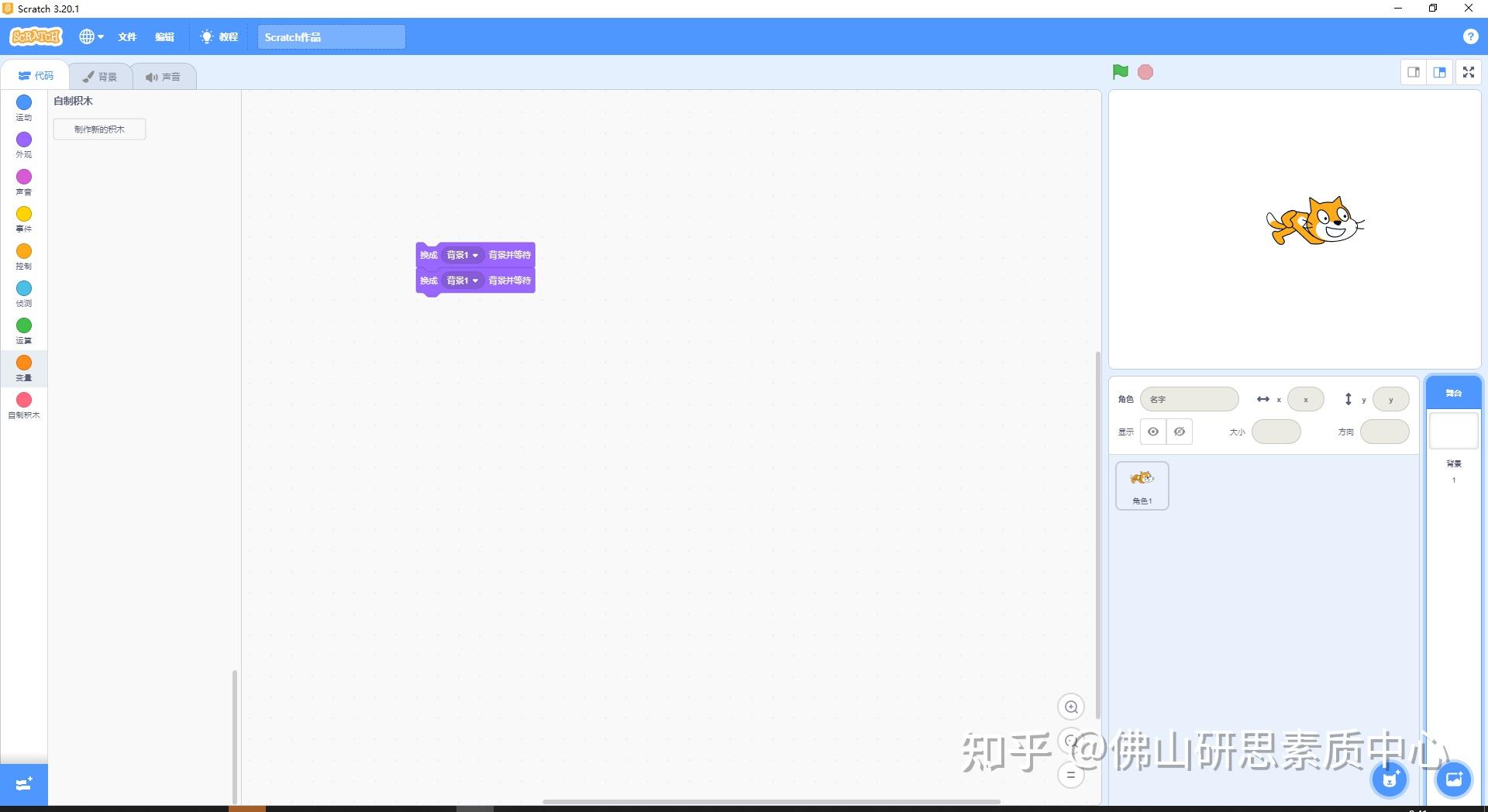Click the 制作新的积木 button
1488x812 pixels.
click(99, 129)
